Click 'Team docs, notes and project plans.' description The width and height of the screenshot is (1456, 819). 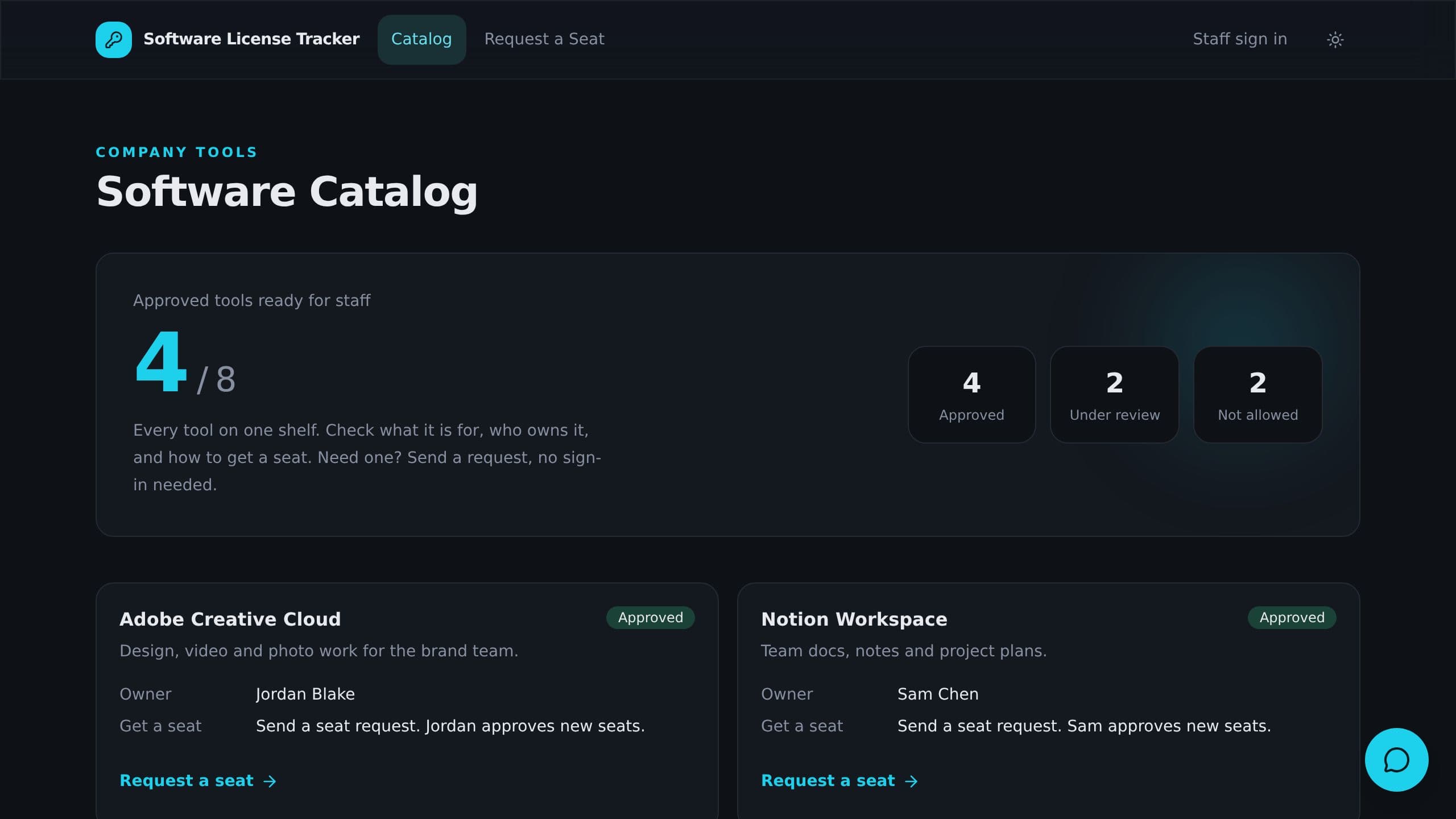pyautogui.click(x=903, y=651)
